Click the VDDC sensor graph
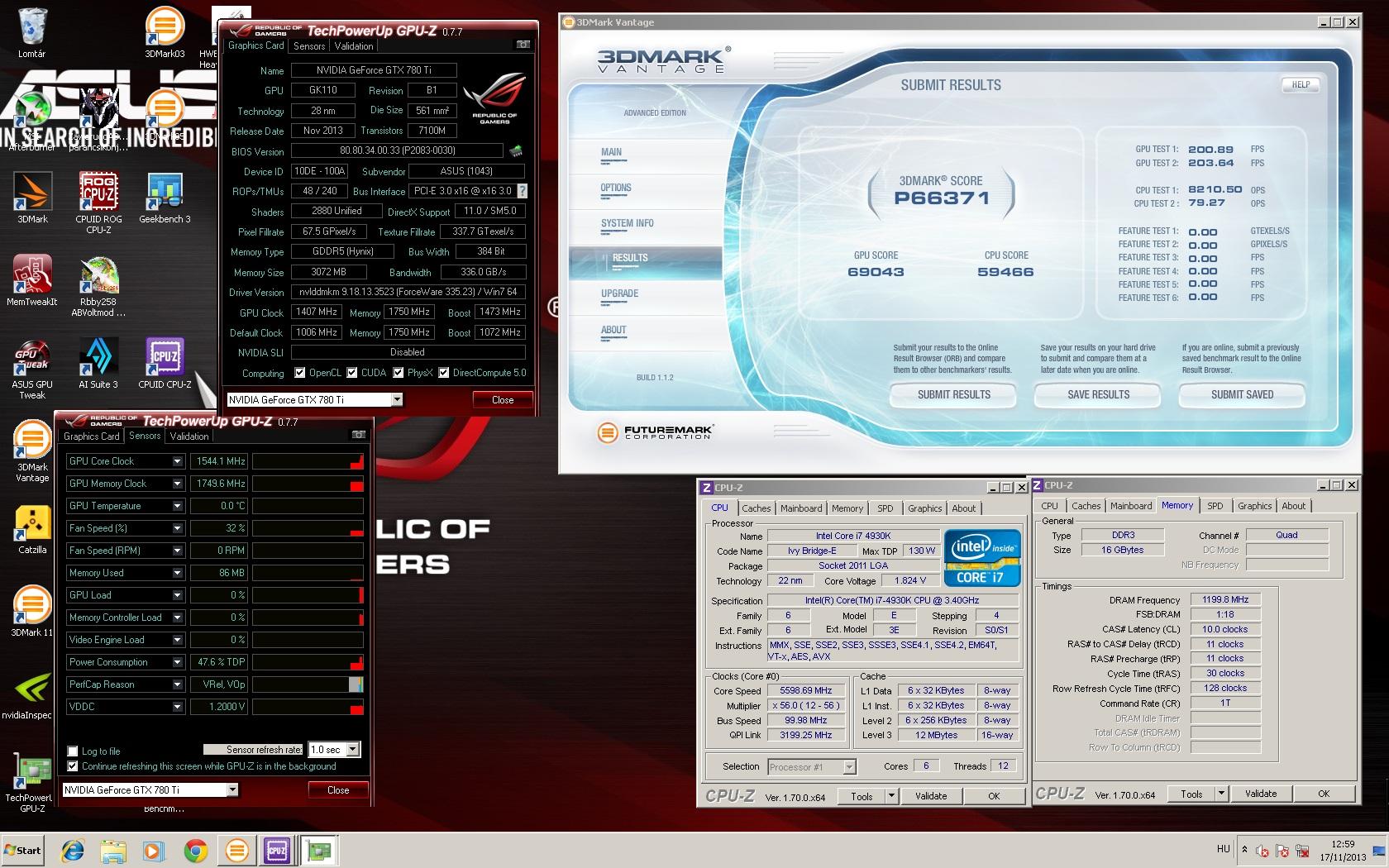 pyautogui.click(x=308, y=707)
